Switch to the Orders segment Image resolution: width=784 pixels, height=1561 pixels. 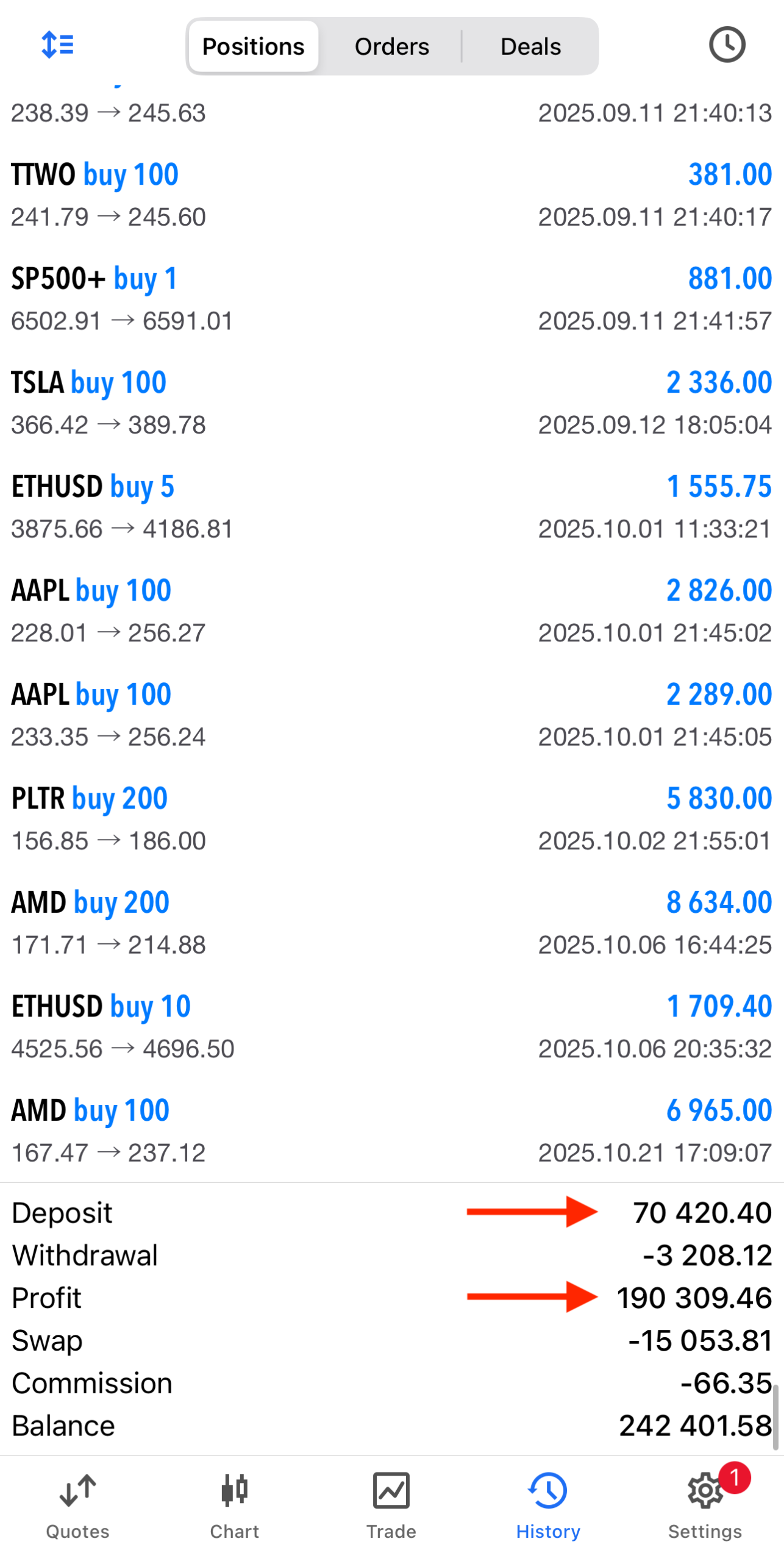[392, 46]
